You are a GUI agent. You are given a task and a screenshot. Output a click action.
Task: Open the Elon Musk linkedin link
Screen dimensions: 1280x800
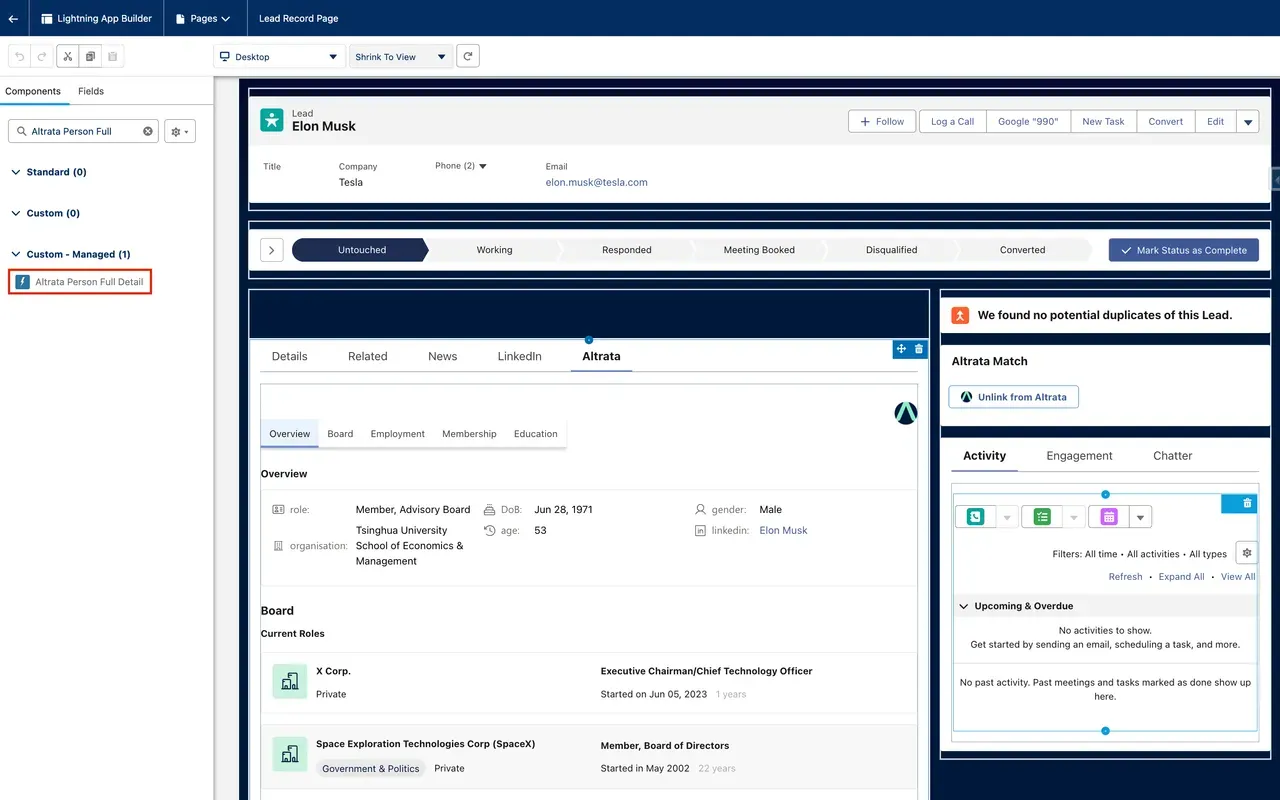point(783,531)
